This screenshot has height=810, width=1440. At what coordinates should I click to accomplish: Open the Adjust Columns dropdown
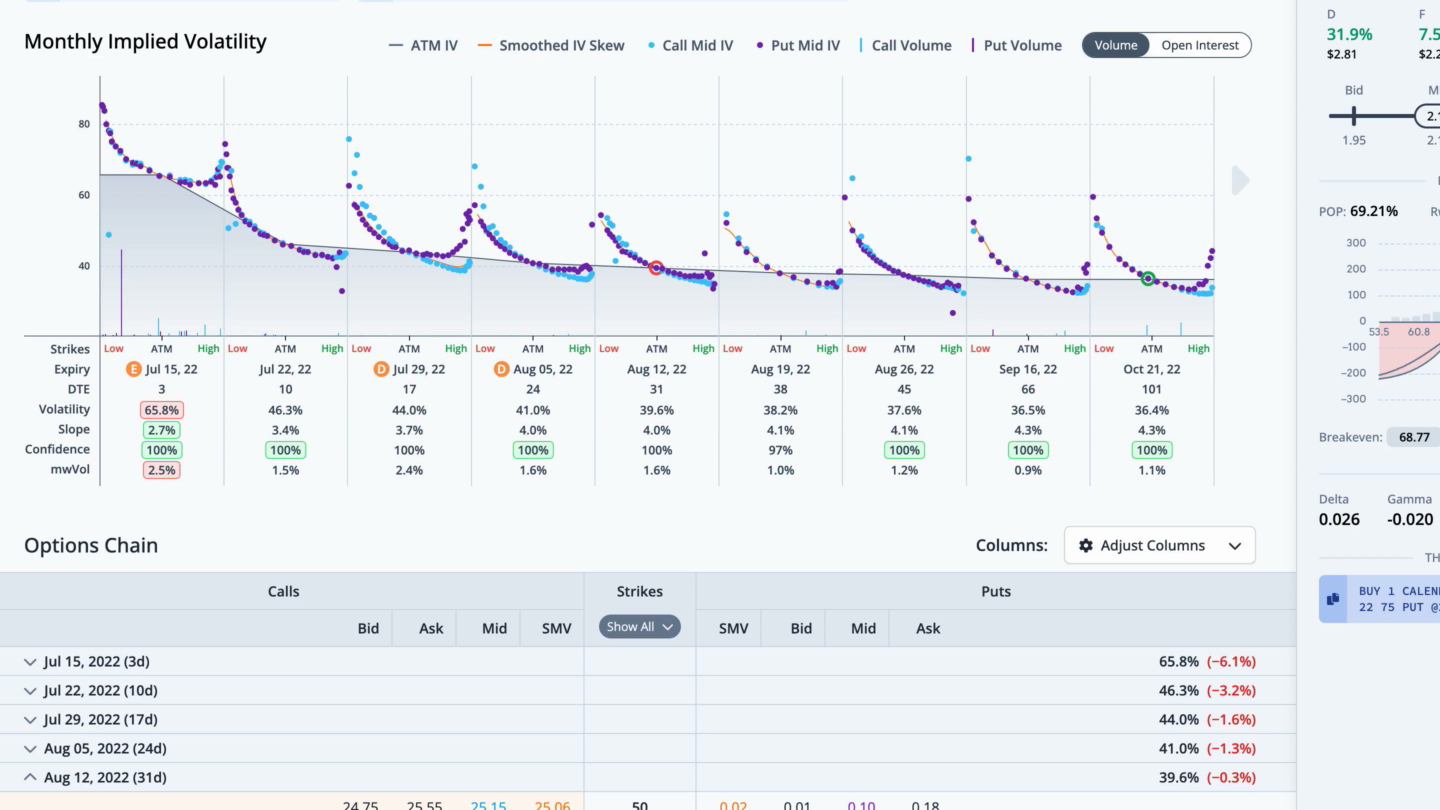1160,546
